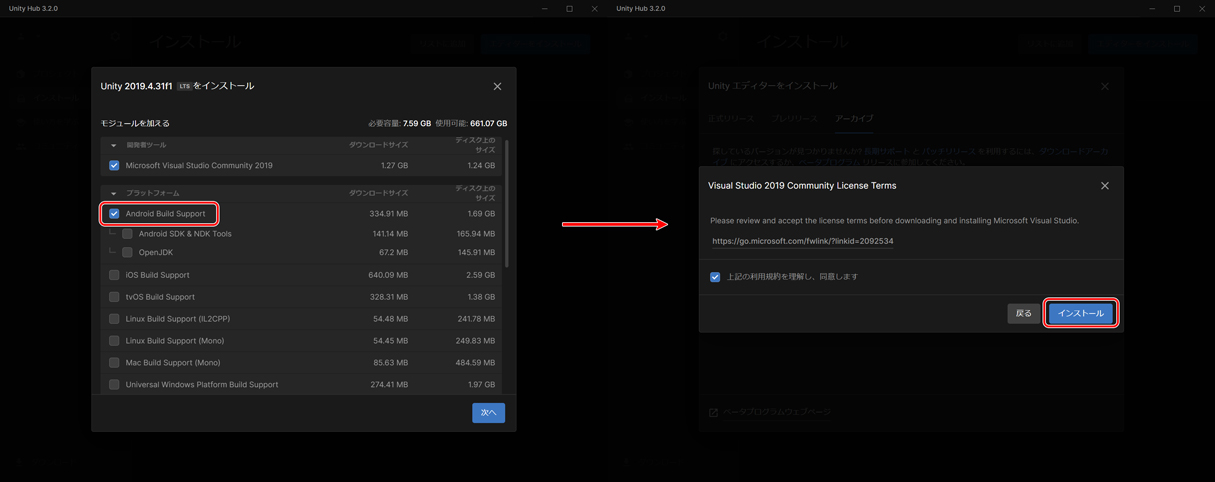Collapse the 開発者ツール section
Viewport: 1215px width, 482px height.
click(x=113, y=146)
